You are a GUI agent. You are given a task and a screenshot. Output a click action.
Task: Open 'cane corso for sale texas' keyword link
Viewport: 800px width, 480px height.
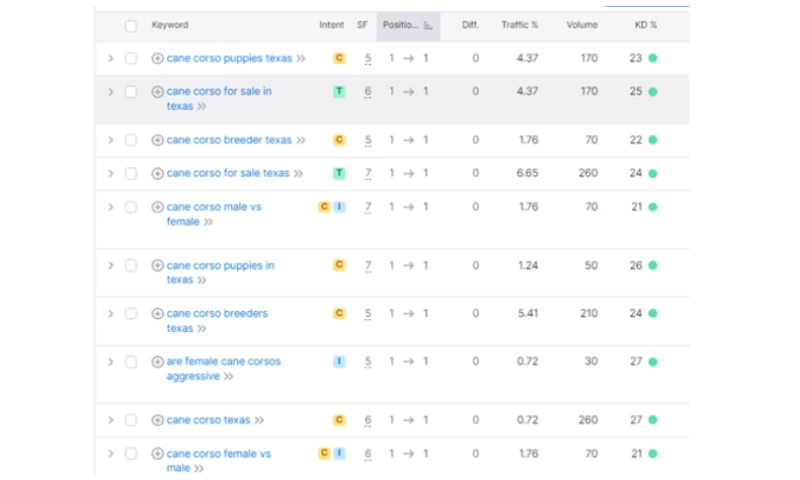coord(228,174)
